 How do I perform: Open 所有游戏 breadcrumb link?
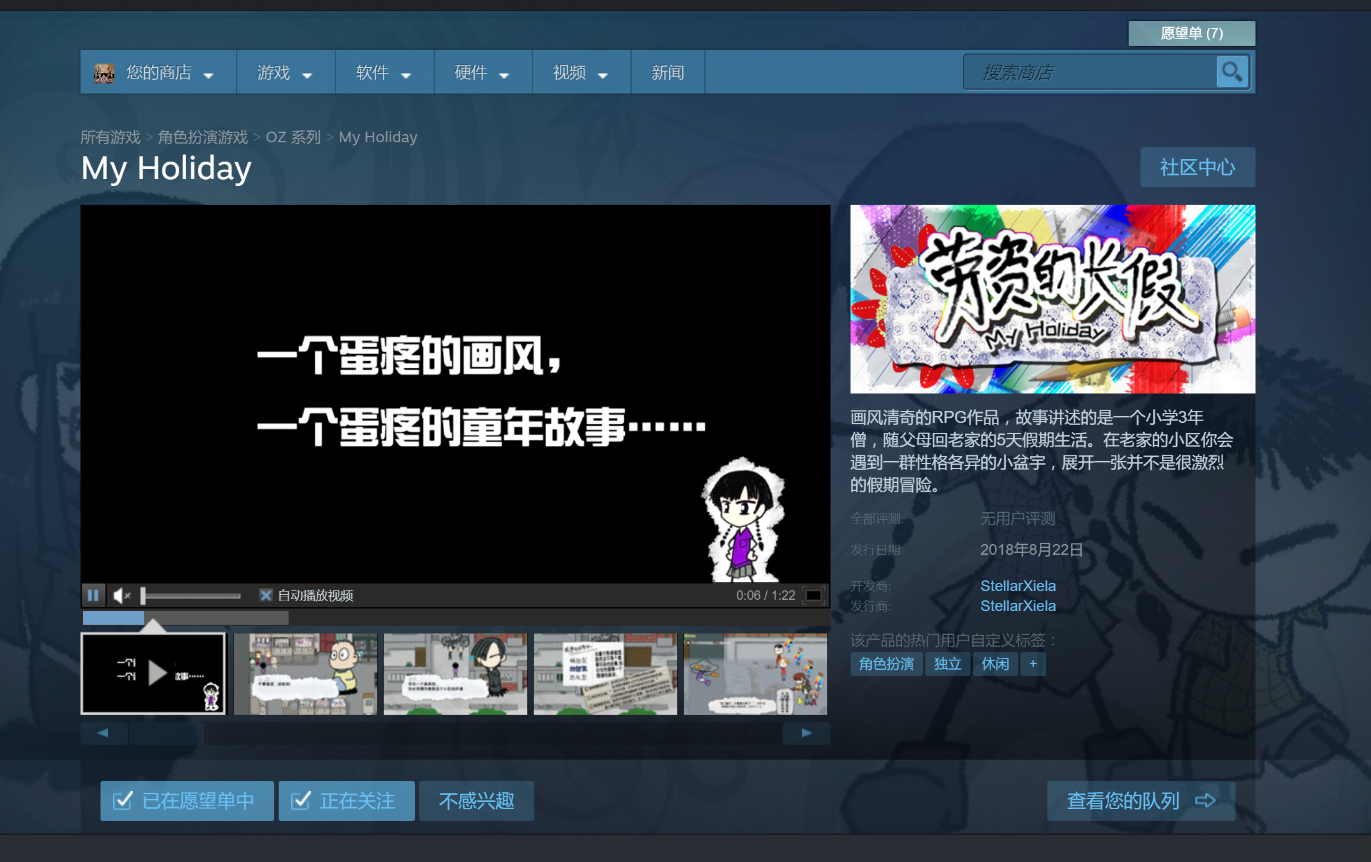[111, 137]
